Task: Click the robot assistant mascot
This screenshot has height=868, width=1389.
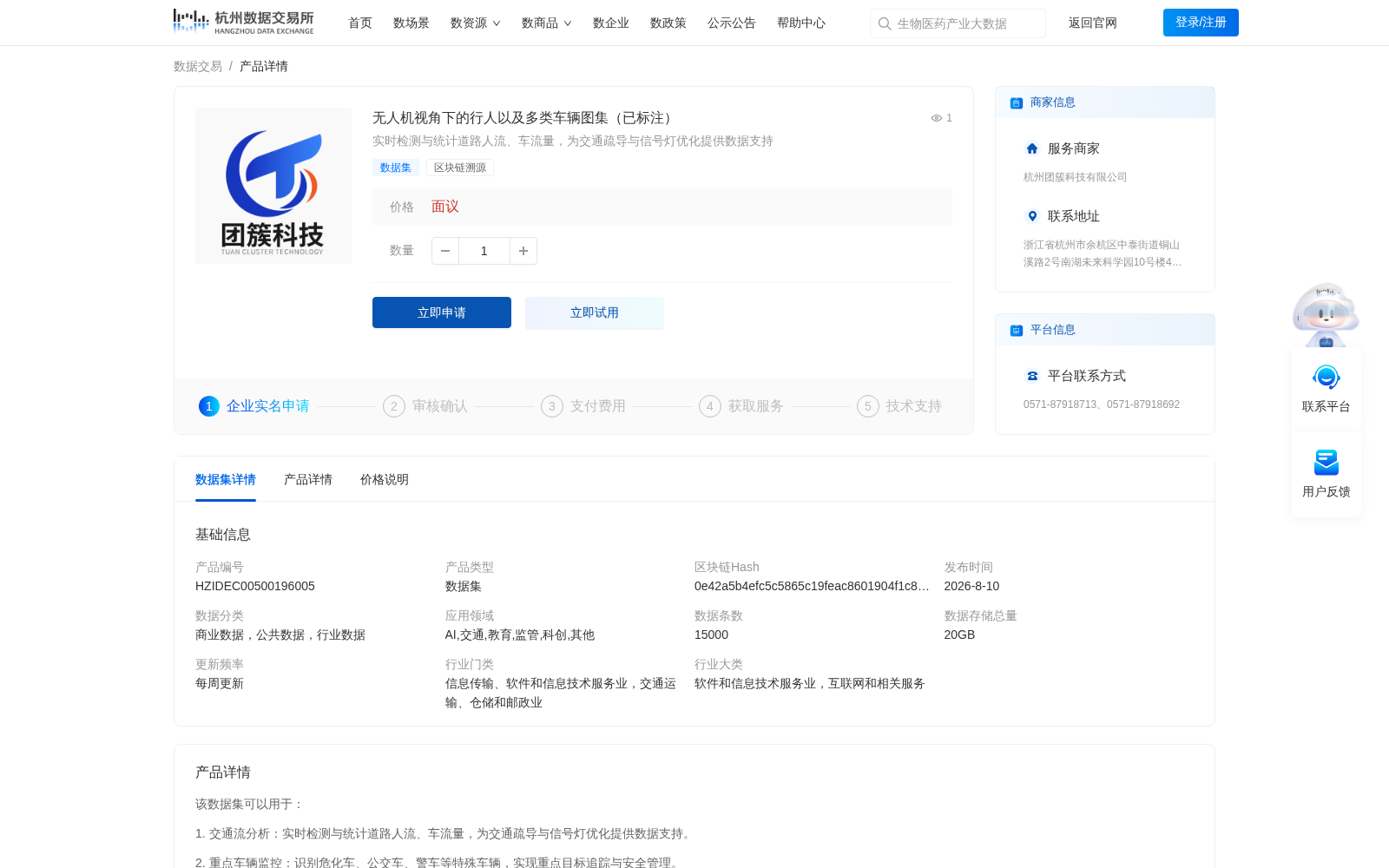Action: (1326, 314)
